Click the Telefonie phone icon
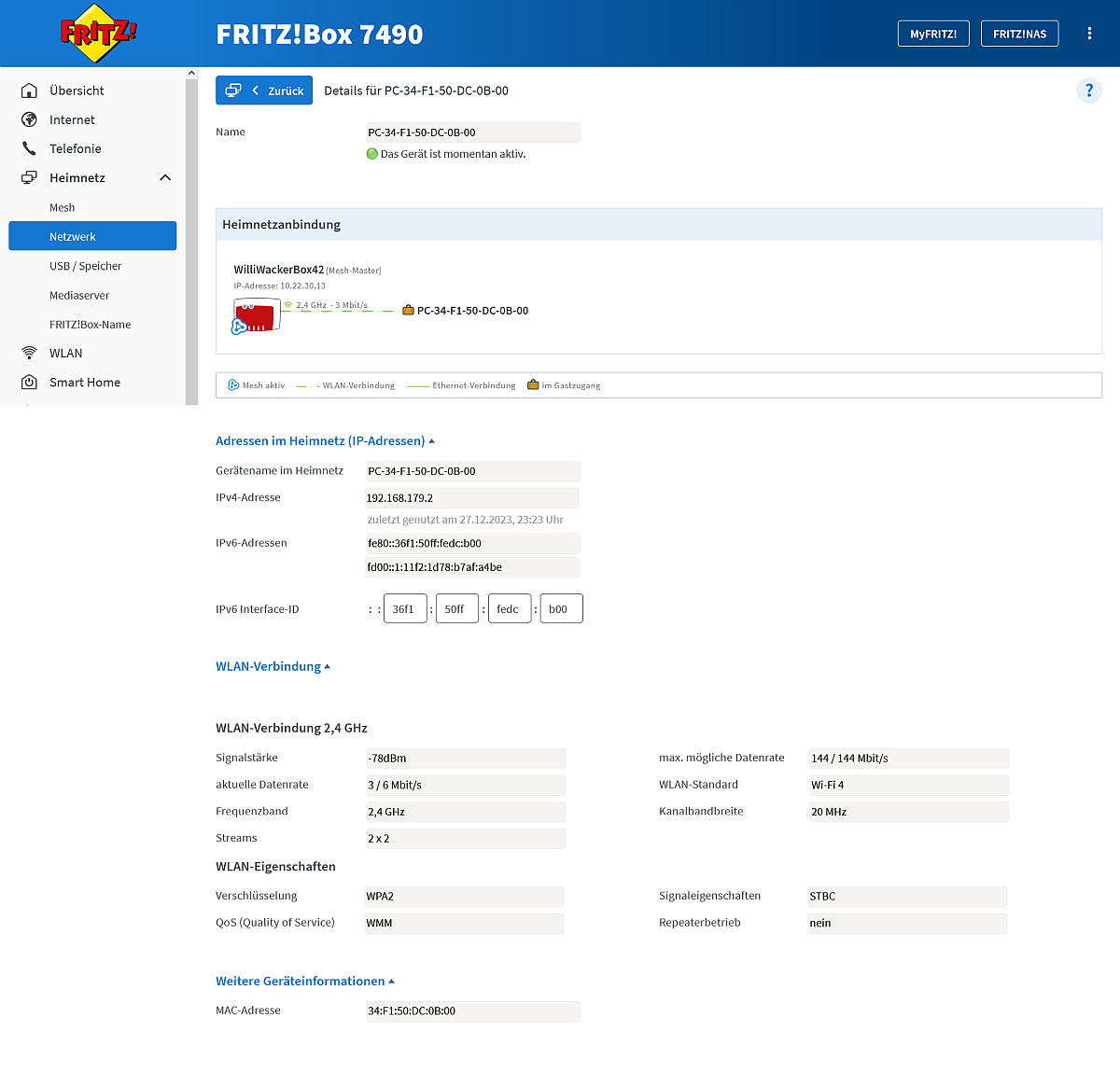1120x1087 pixels. 30,148
